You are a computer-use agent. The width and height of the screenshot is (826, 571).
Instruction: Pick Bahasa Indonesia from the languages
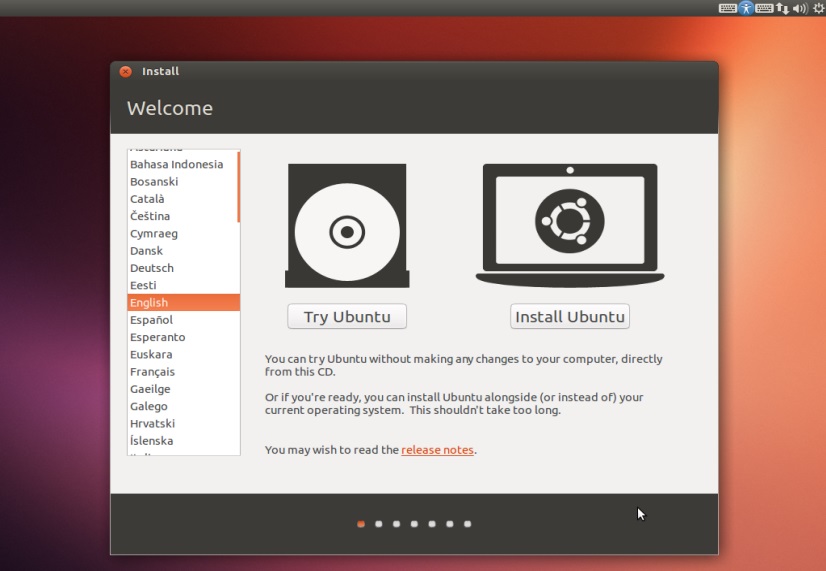point(176,164)
